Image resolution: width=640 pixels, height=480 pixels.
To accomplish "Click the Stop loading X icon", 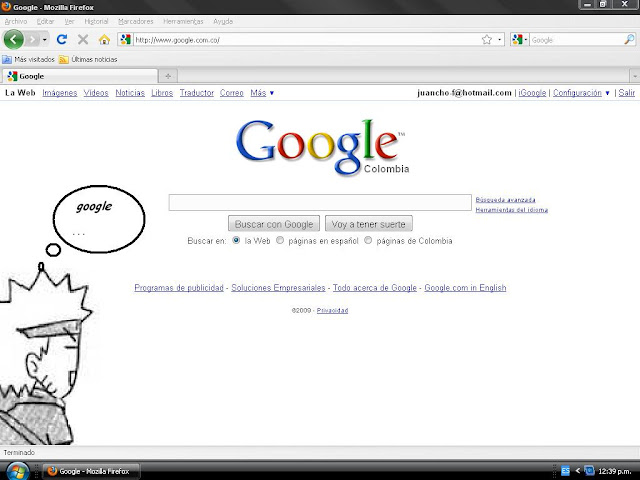I will [x=83, y=40].
